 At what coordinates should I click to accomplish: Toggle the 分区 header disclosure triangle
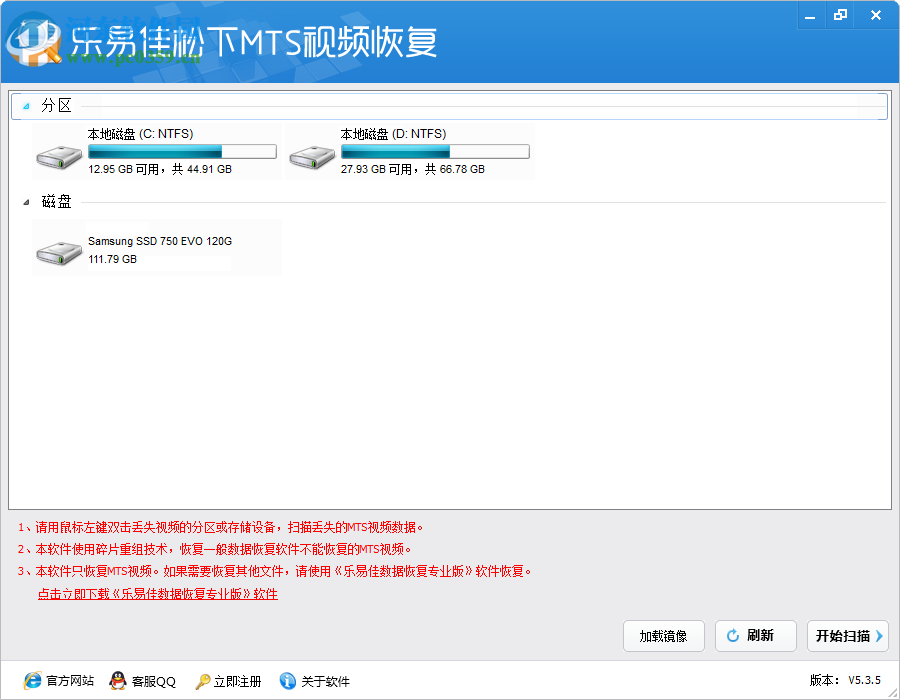click(x=25, y=105)
